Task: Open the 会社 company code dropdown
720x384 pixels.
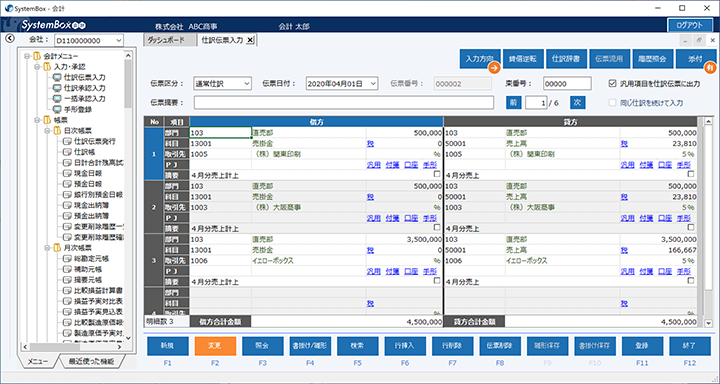Action: [x=119, y=40]
